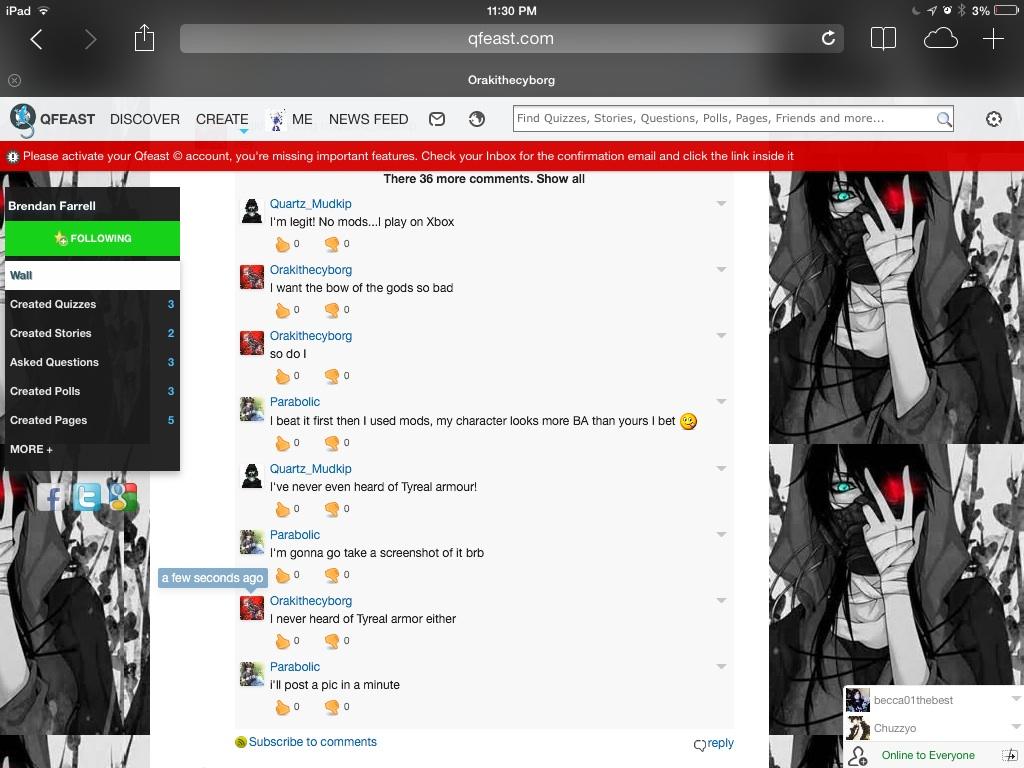Reload the qfeast.com page
This screenshot has height=768, width=1024.
click(x=828, y=38)
